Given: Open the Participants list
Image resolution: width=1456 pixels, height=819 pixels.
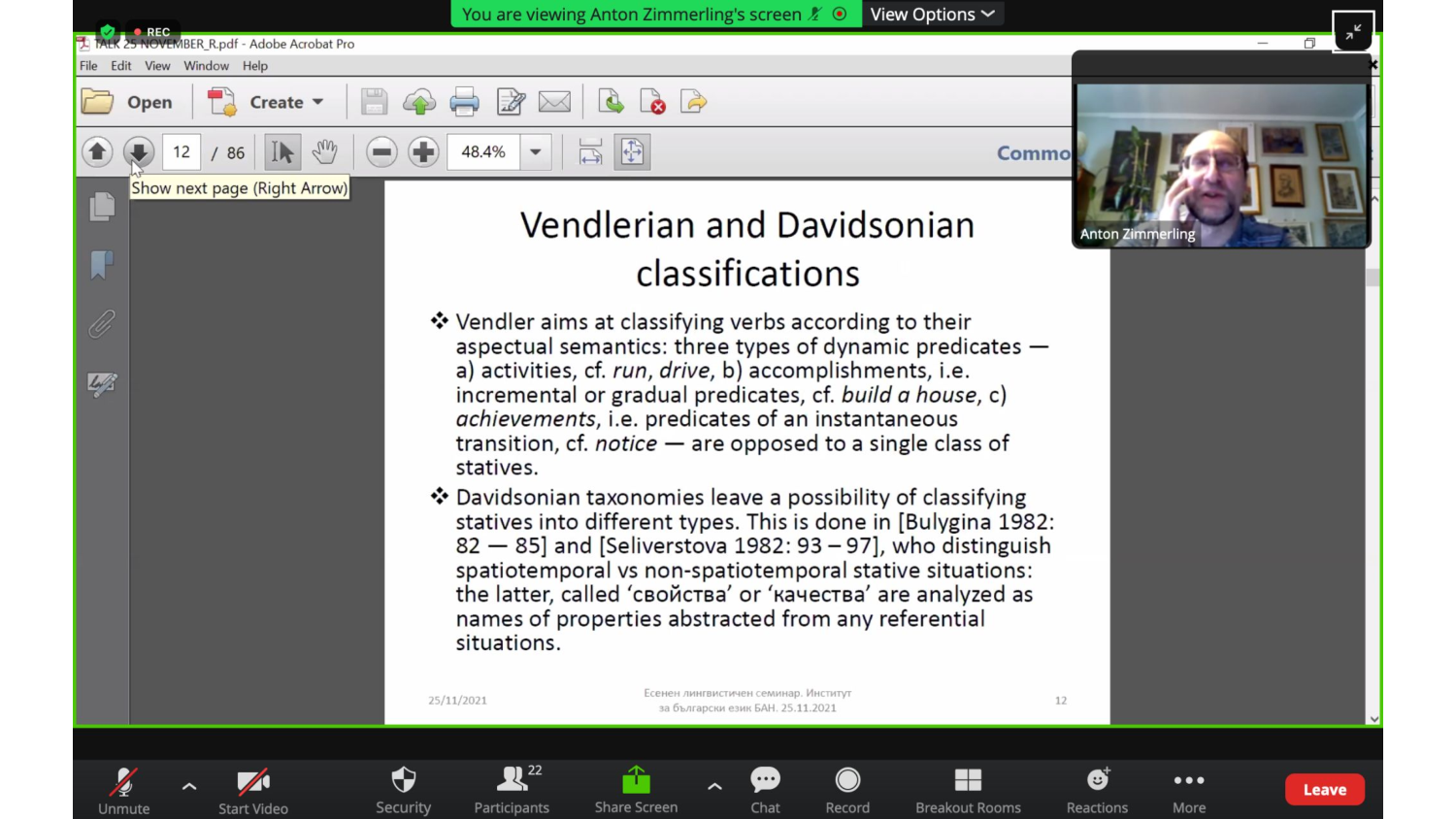Looking at the screenshot, I should tap(512, 790).
